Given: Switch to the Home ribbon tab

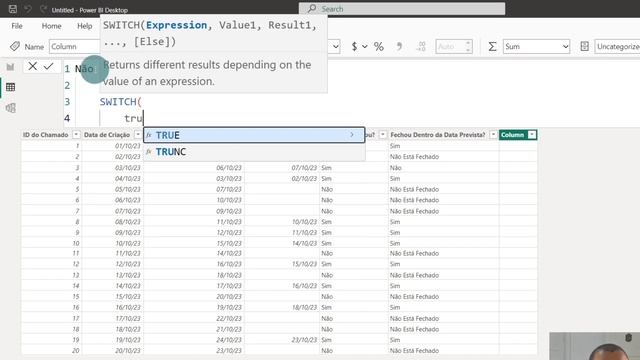Looking at the screenshot, I should [51, 26].
